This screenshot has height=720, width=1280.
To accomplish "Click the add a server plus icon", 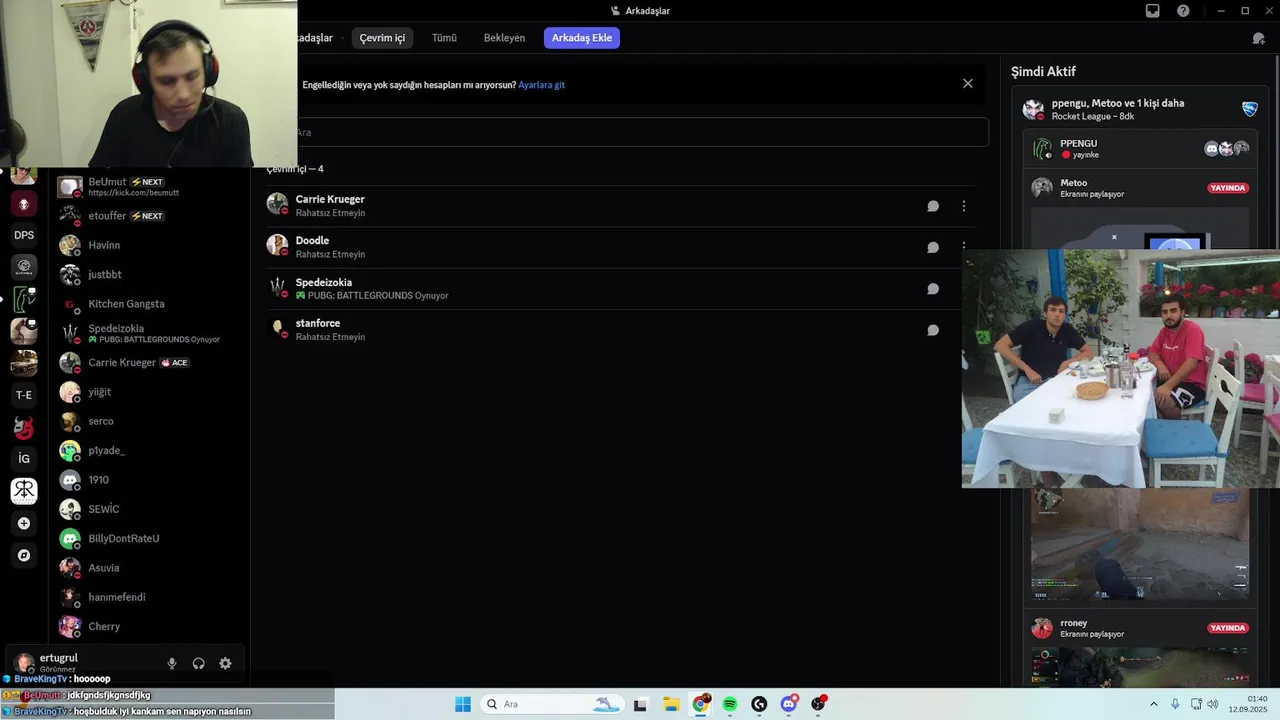I will click(x=24, y=523).
